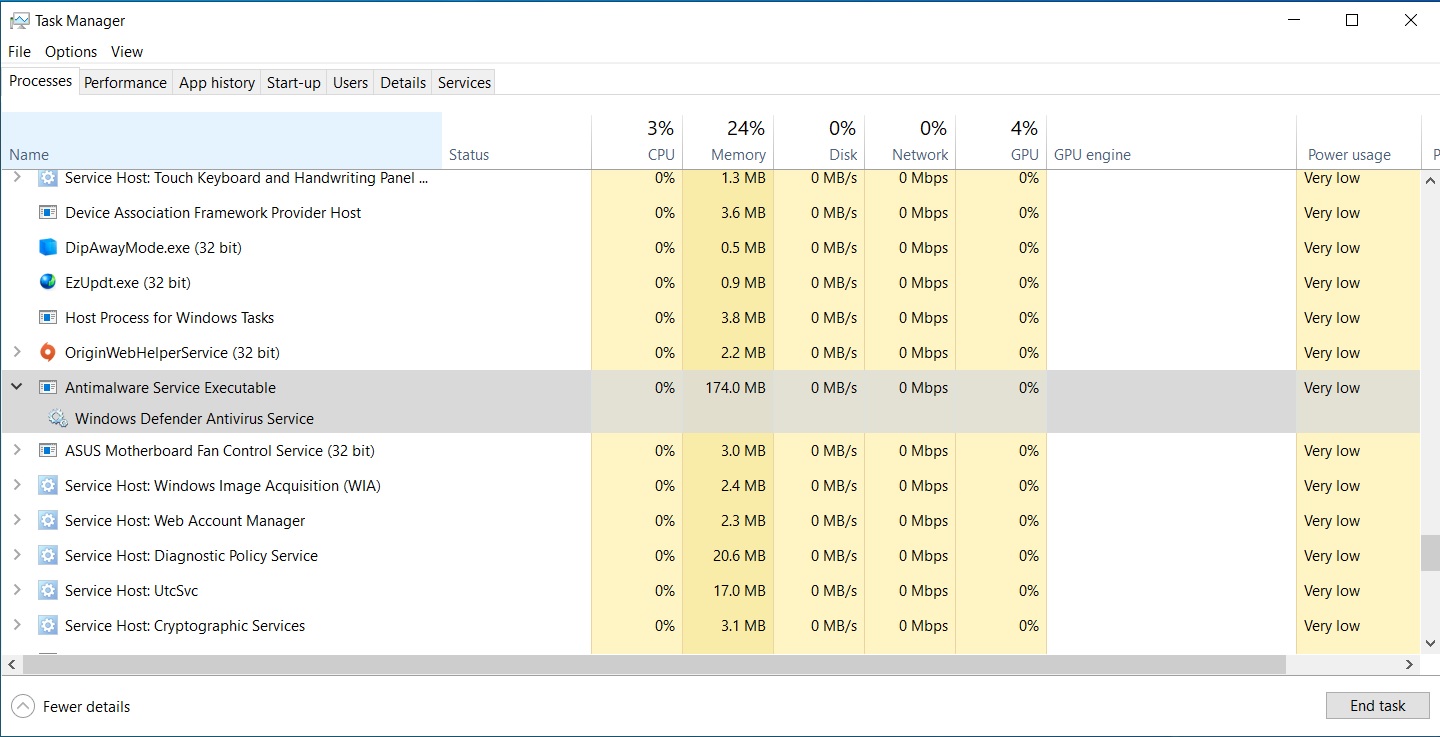Click the vertical scrollbar up arrow
1440x737 pixels.
tap(1430, 180)
